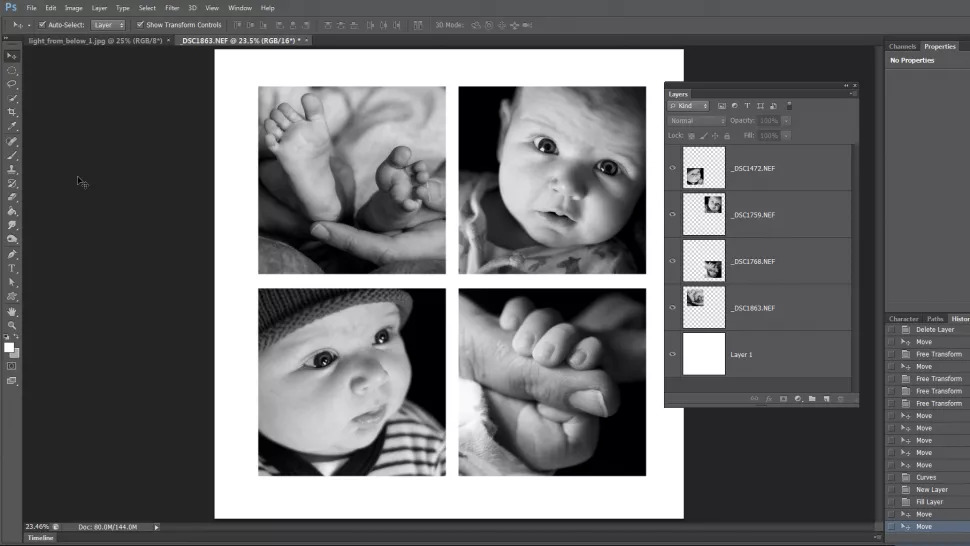
Task: Select the Curves history state
Action: 927,477
